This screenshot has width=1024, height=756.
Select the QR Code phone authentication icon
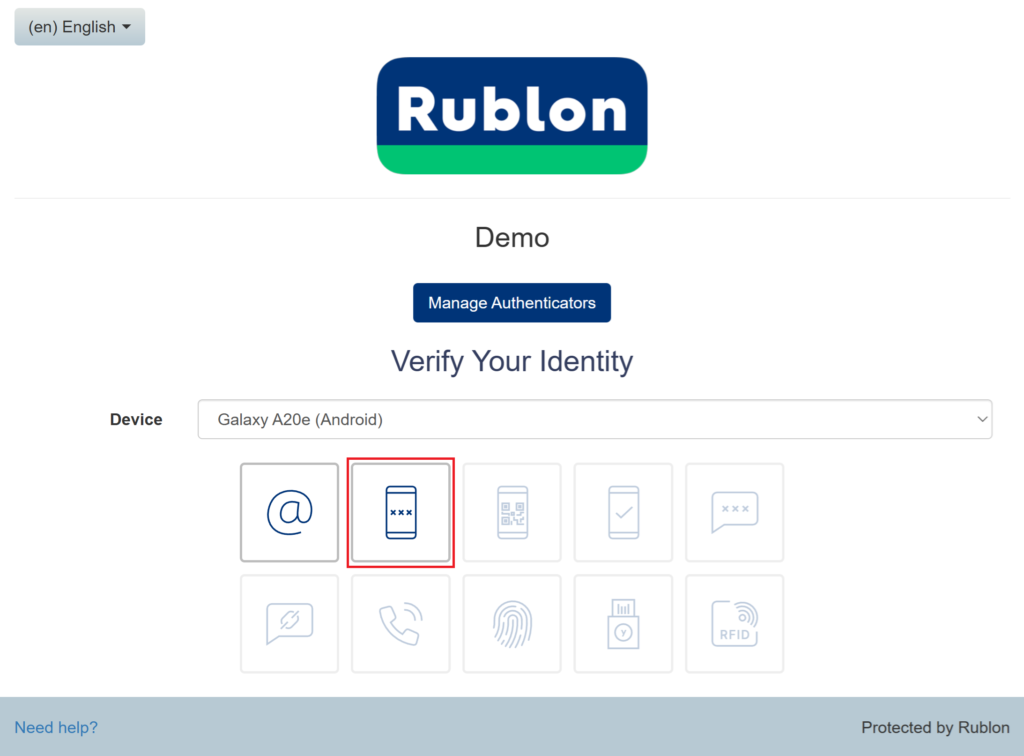(512, 512)
